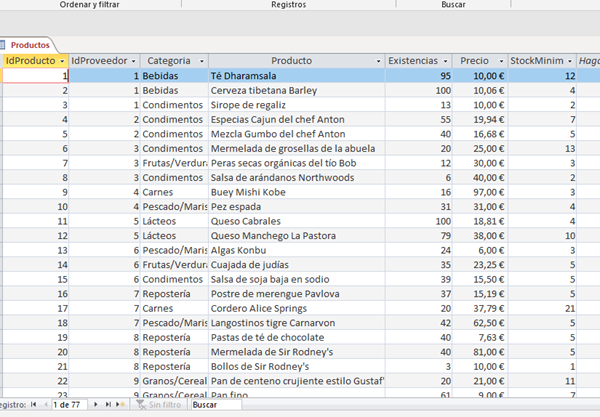Open the Producto column dropdown arrow
The width and height of the screenshot is (600, 417).
point(377,61)
